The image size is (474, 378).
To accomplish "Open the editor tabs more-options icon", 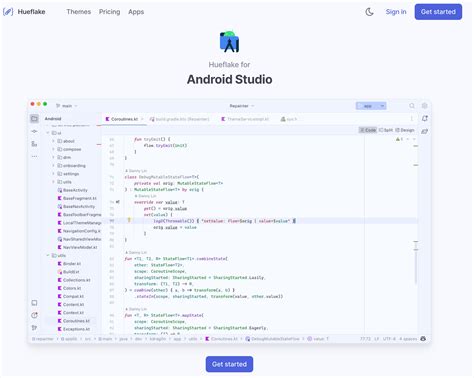I will point(412,119).
